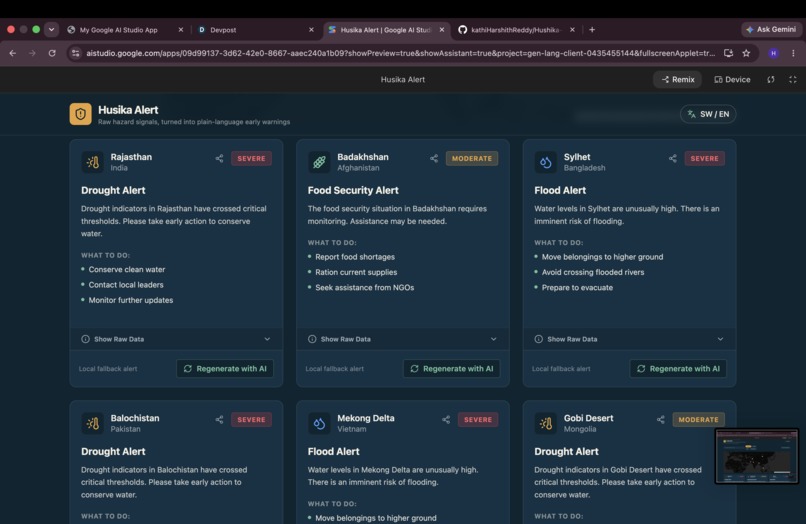The height and width of the screenshot is (524, 806).
Task: Open the tab search dropdown arrow
Action: coord(51,29)
